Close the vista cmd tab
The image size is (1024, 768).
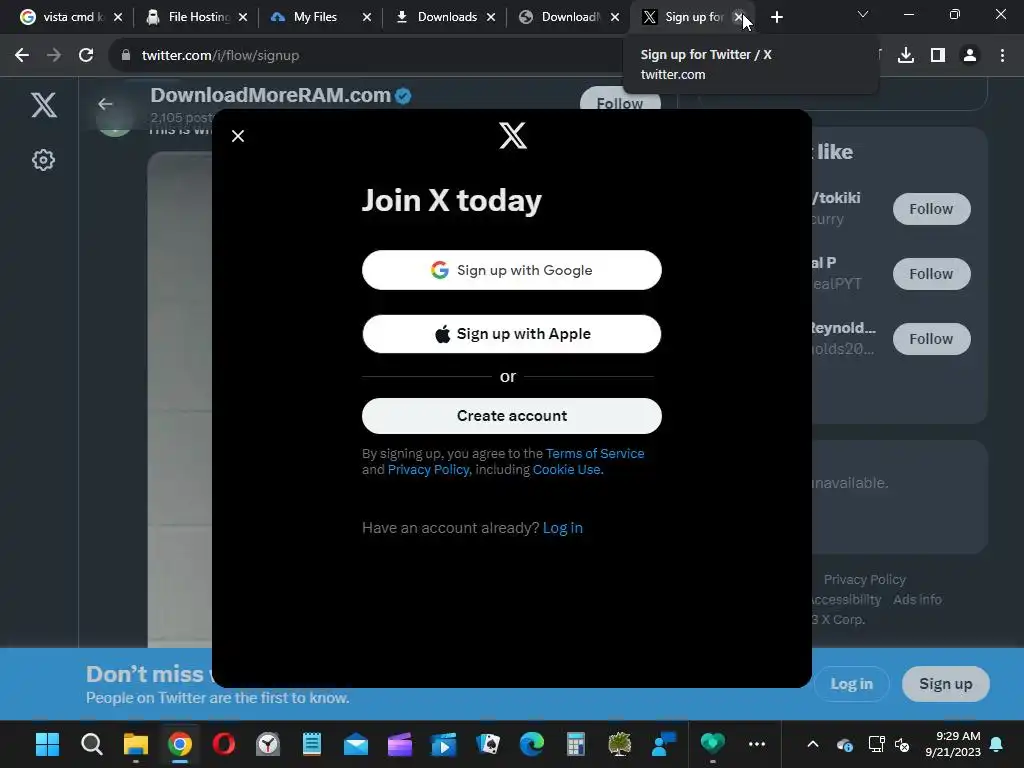pyautogui.click(x=118, y=17)
